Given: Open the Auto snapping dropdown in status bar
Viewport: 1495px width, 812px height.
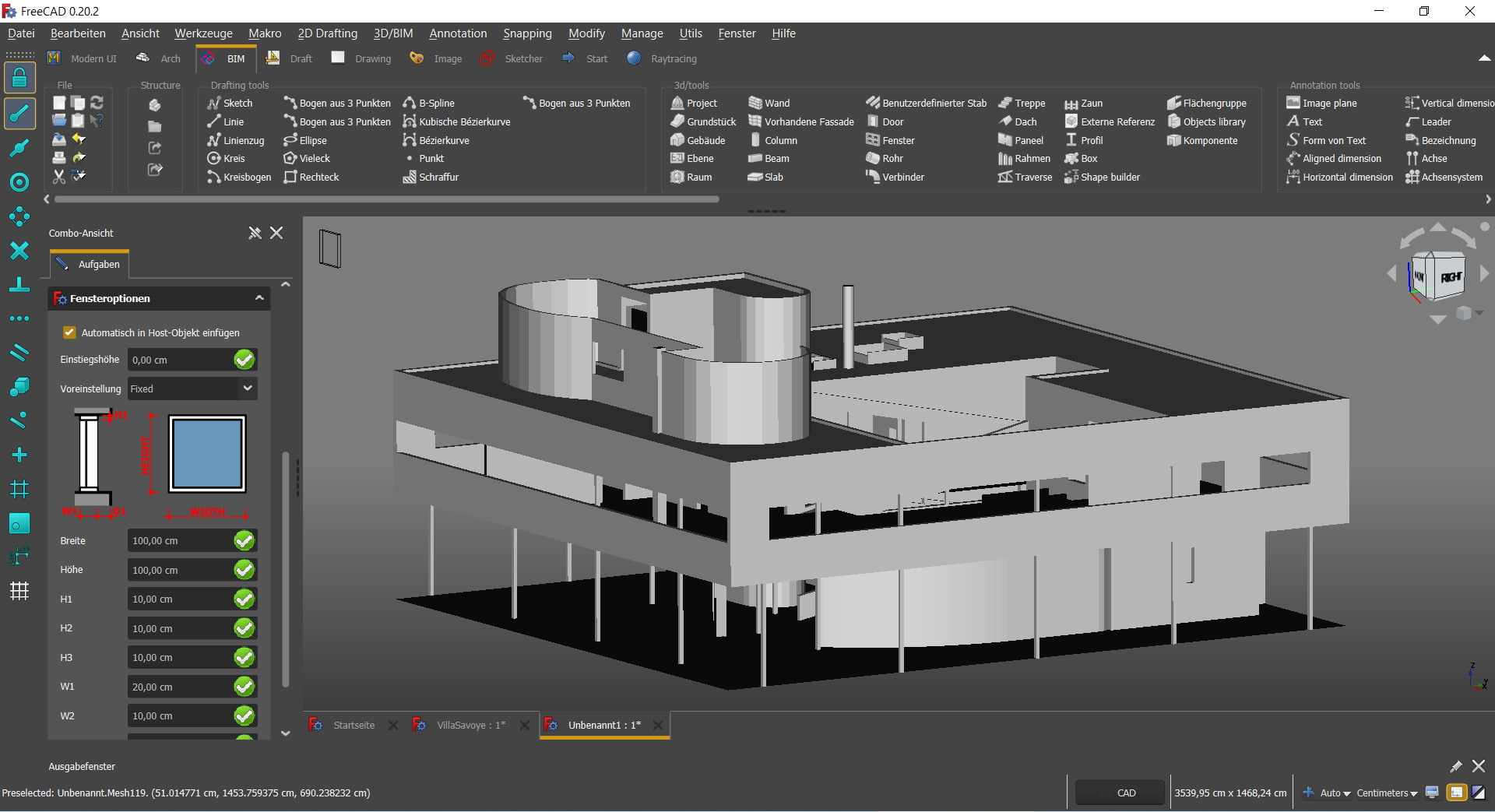Looking at the screenshot, I should point(1328,793).
